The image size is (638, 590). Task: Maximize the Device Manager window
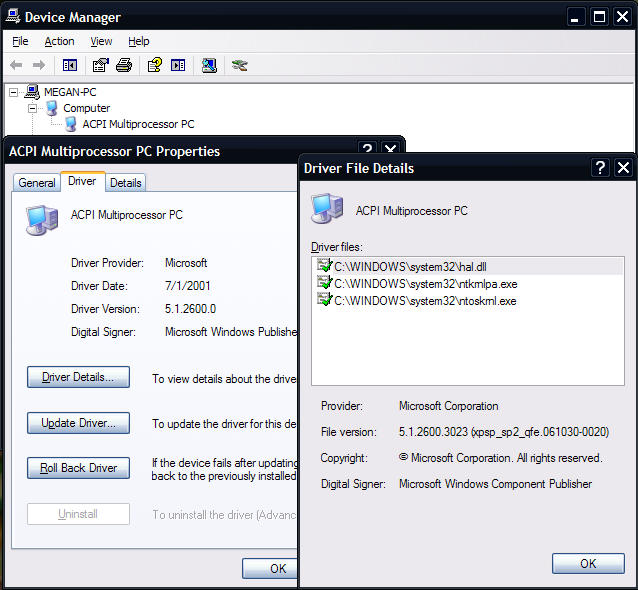pyautogui.click(x=599, y=17)
